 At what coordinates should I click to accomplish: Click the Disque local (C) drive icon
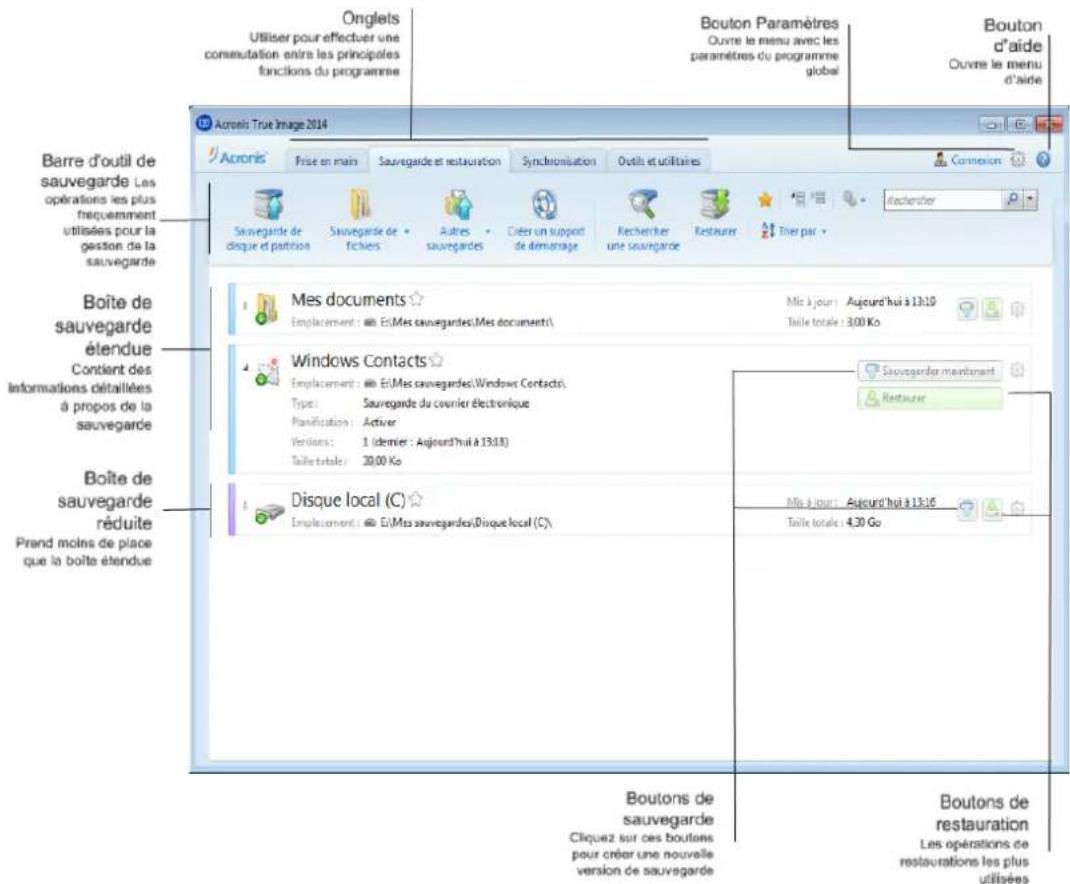(268, 513)
